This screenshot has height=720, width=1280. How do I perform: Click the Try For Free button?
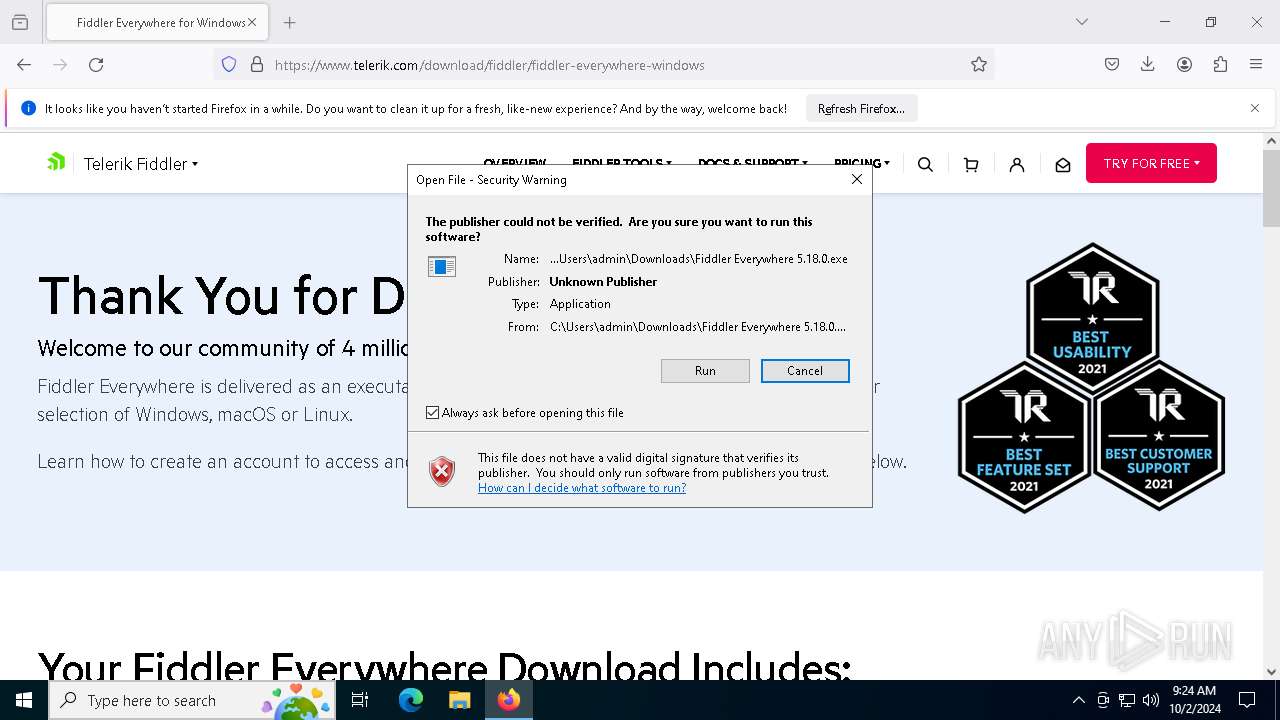(1151, 163)
